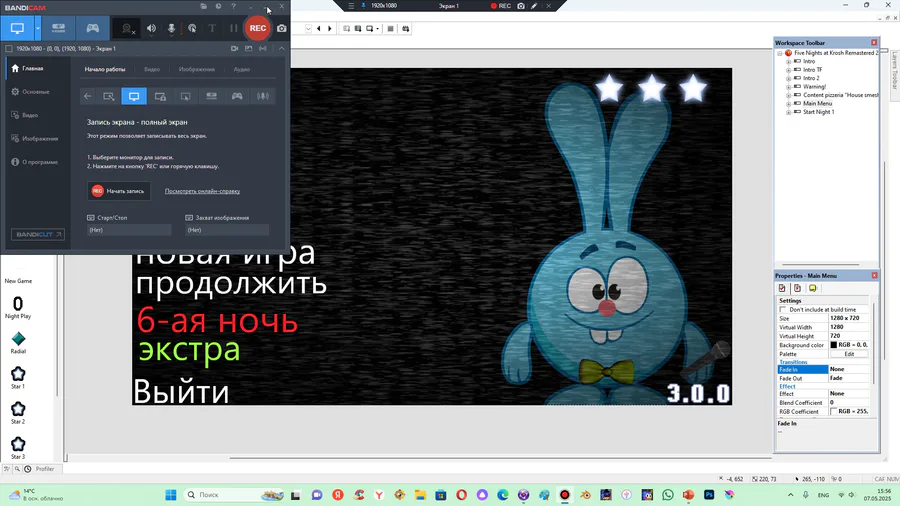Viewport: 900px width, 506px height.
Task: Expand the Warning! frame node
Action: (788, 87)
